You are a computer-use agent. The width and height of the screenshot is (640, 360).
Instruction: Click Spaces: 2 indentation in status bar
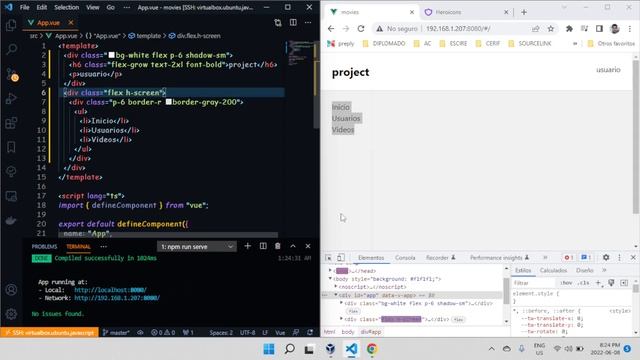(x=221, y=333)
